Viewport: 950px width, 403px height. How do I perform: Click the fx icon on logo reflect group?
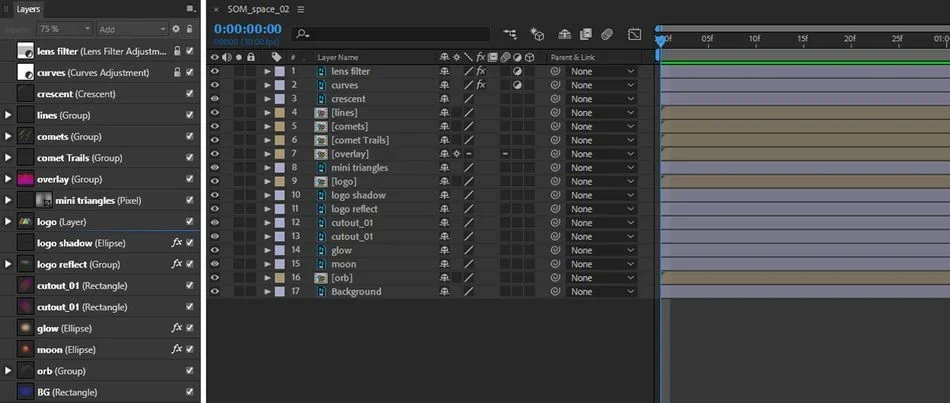[x=177, y=264]
